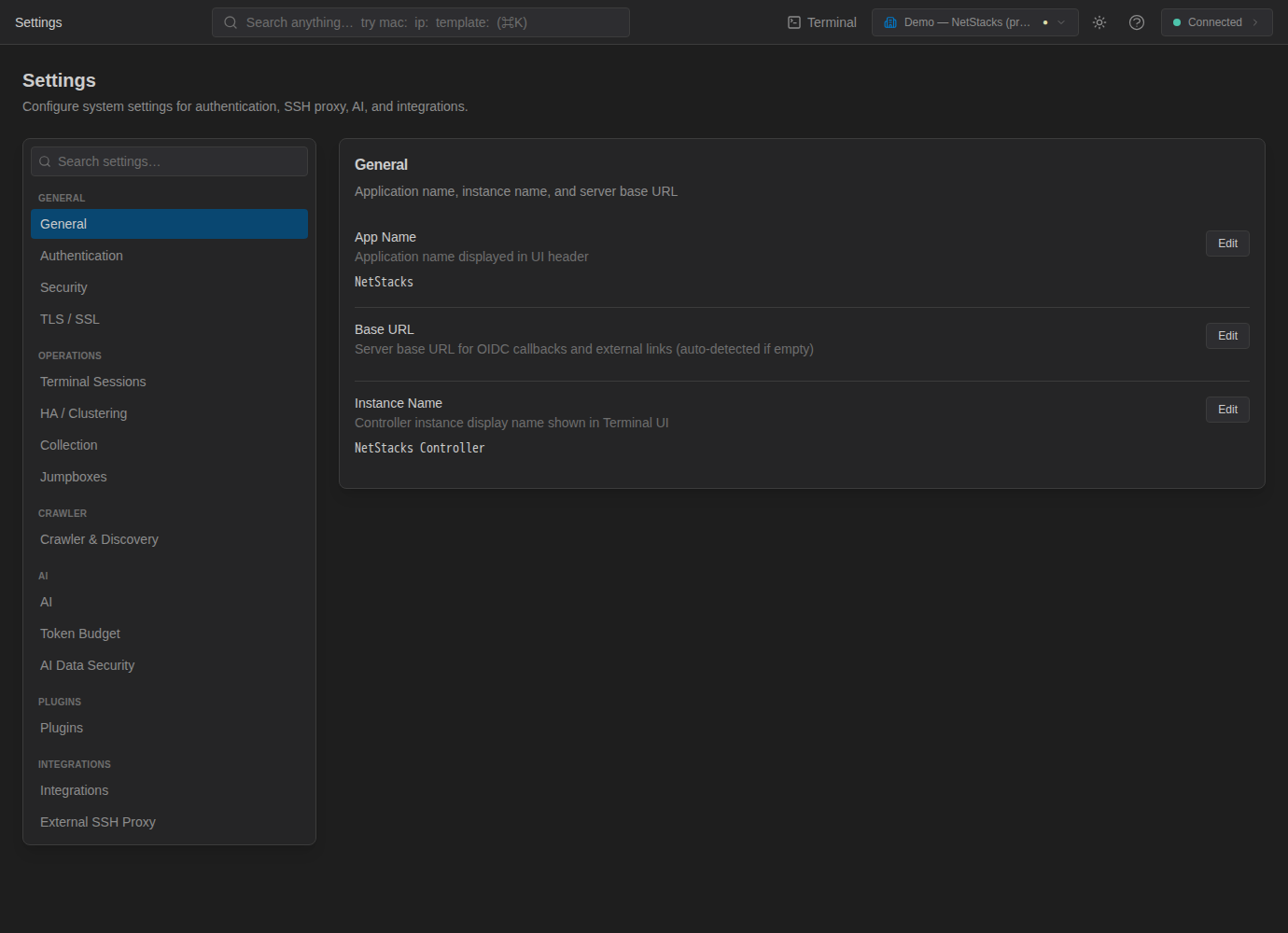Click the CRAWLER section header
Screen dimensions: 1288x933
click(63, 513)
